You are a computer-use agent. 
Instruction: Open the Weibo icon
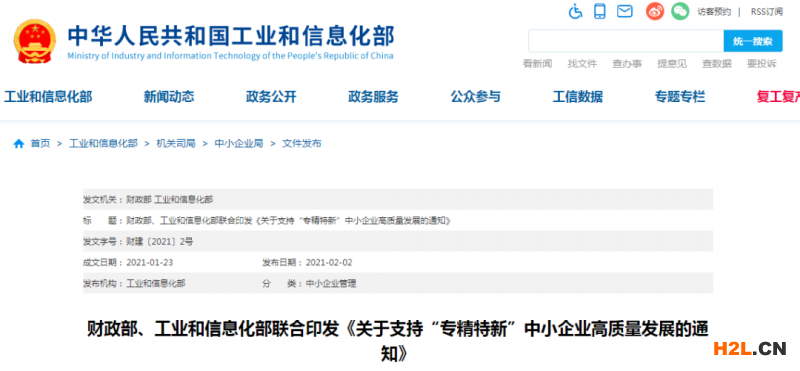(x=655, y=11)
